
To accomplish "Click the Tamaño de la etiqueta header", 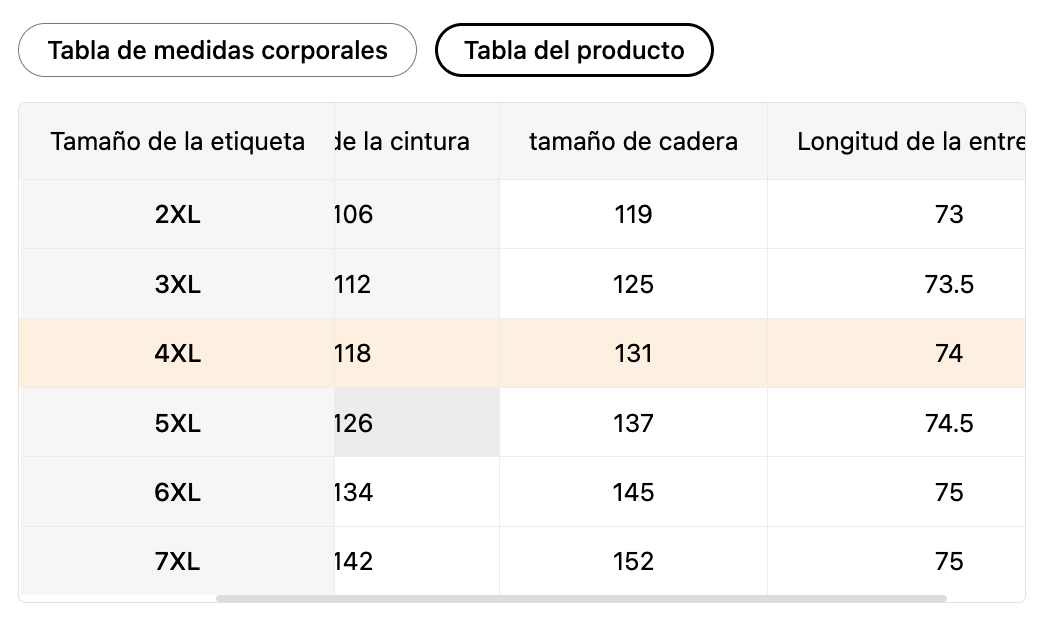I will 177,142.
